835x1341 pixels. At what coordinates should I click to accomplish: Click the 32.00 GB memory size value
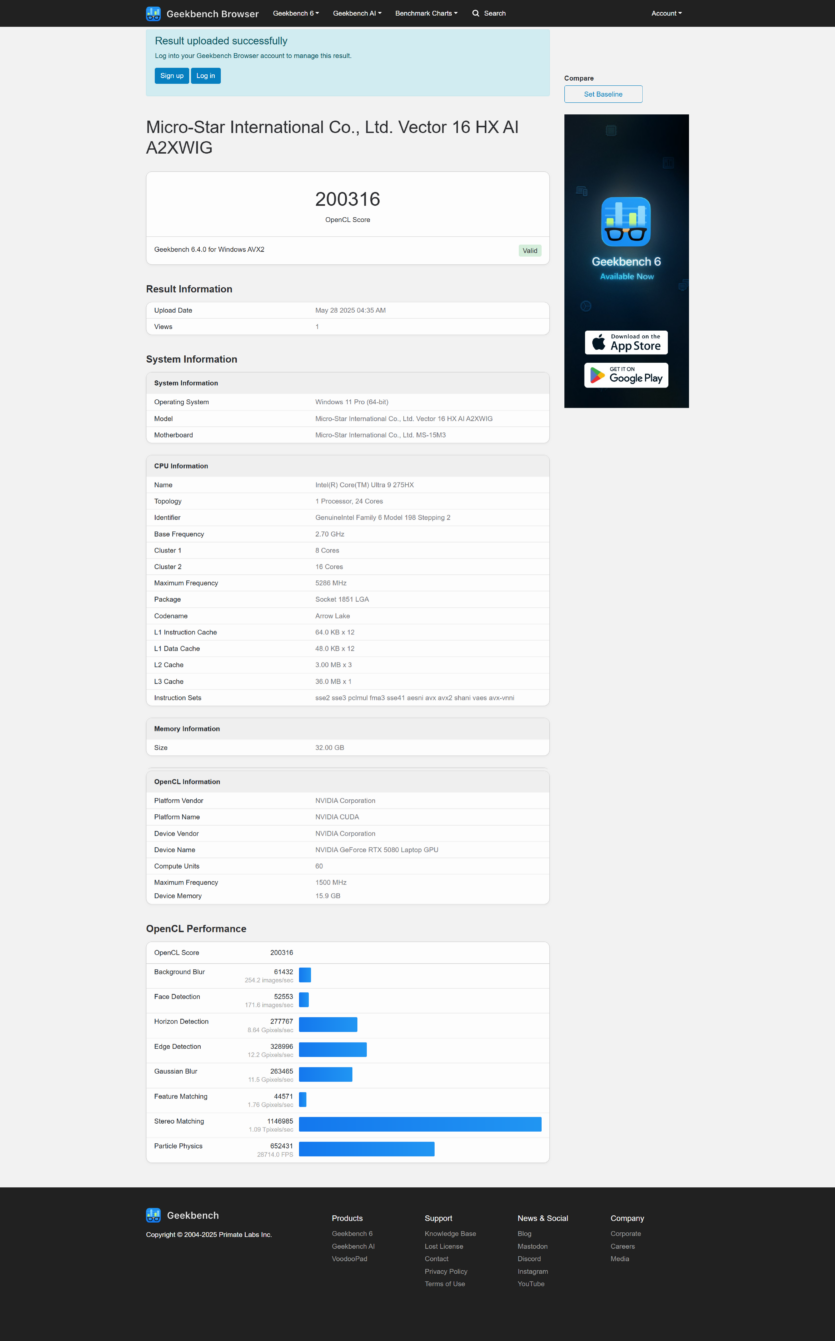329,748
